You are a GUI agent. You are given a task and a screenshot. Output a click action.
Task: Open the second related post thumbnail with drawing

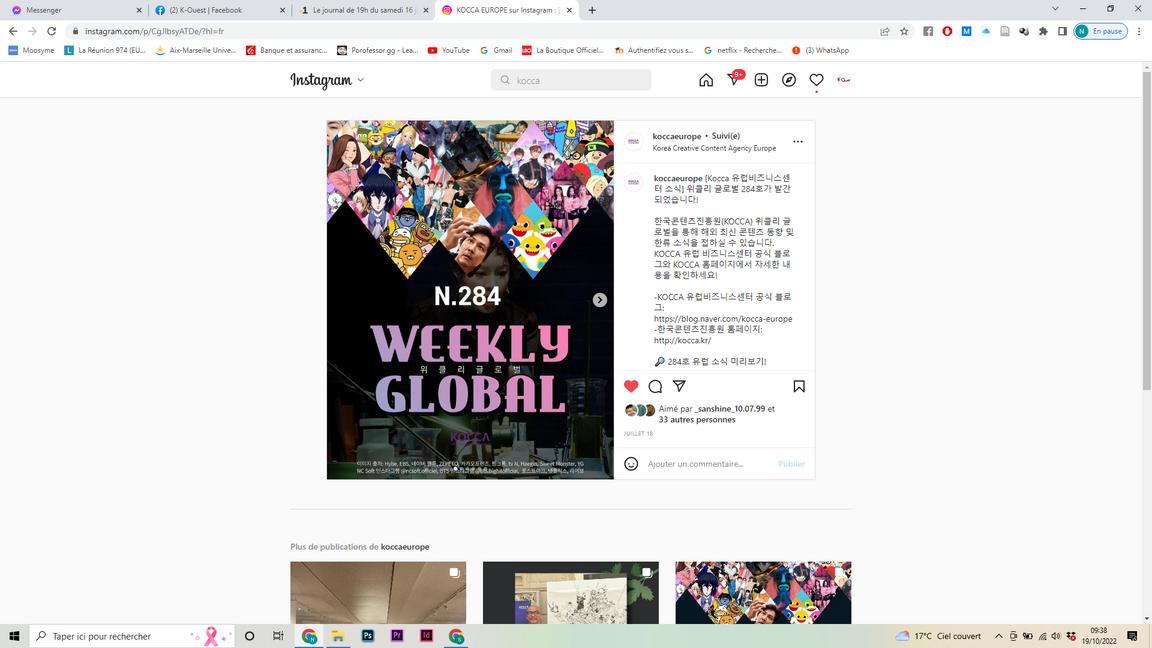tap(571, 593)
